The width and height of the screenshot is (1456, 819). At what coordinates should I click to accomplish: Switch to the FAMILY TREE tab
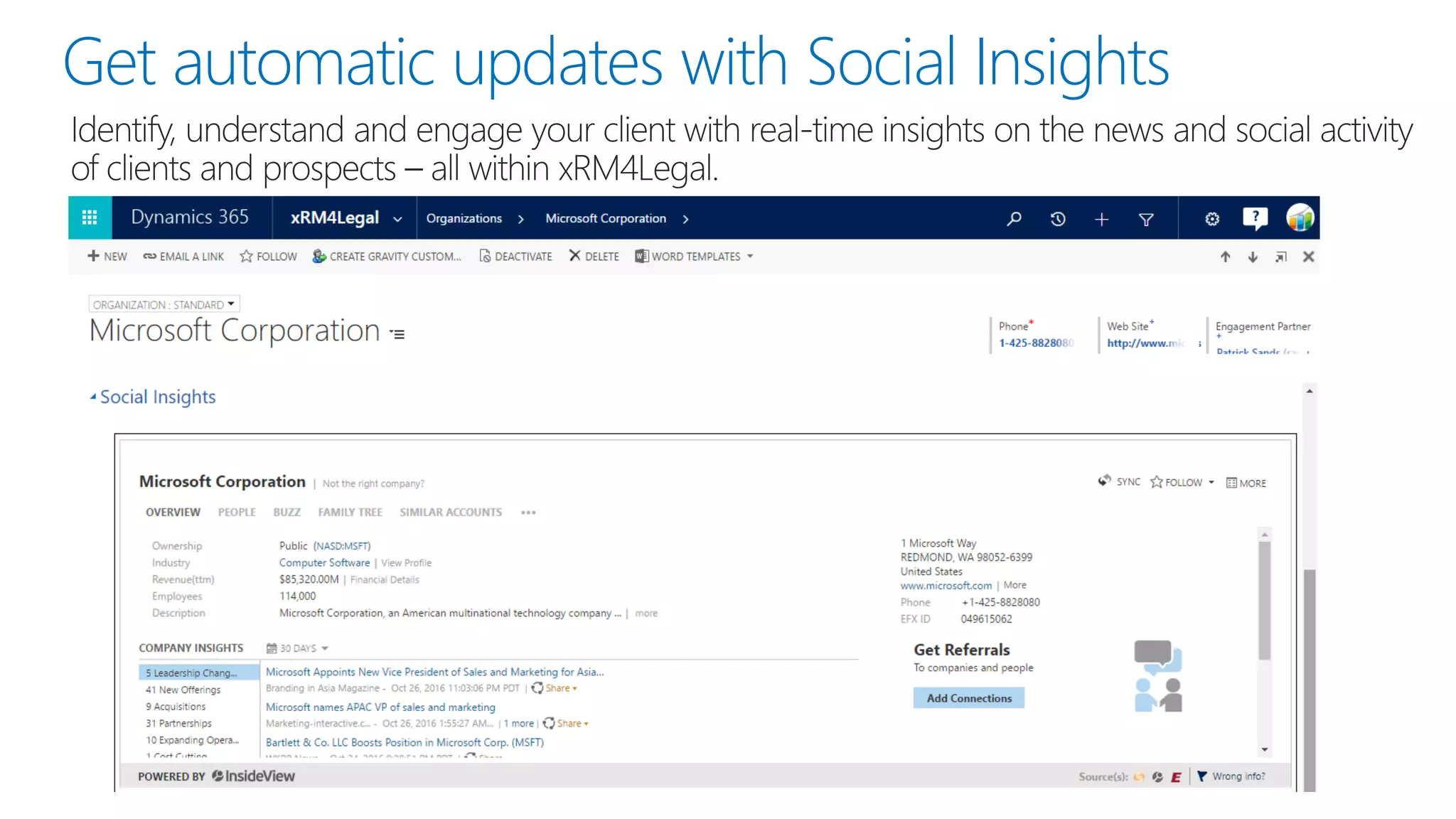pyautogui.click(x=350, y=512)
